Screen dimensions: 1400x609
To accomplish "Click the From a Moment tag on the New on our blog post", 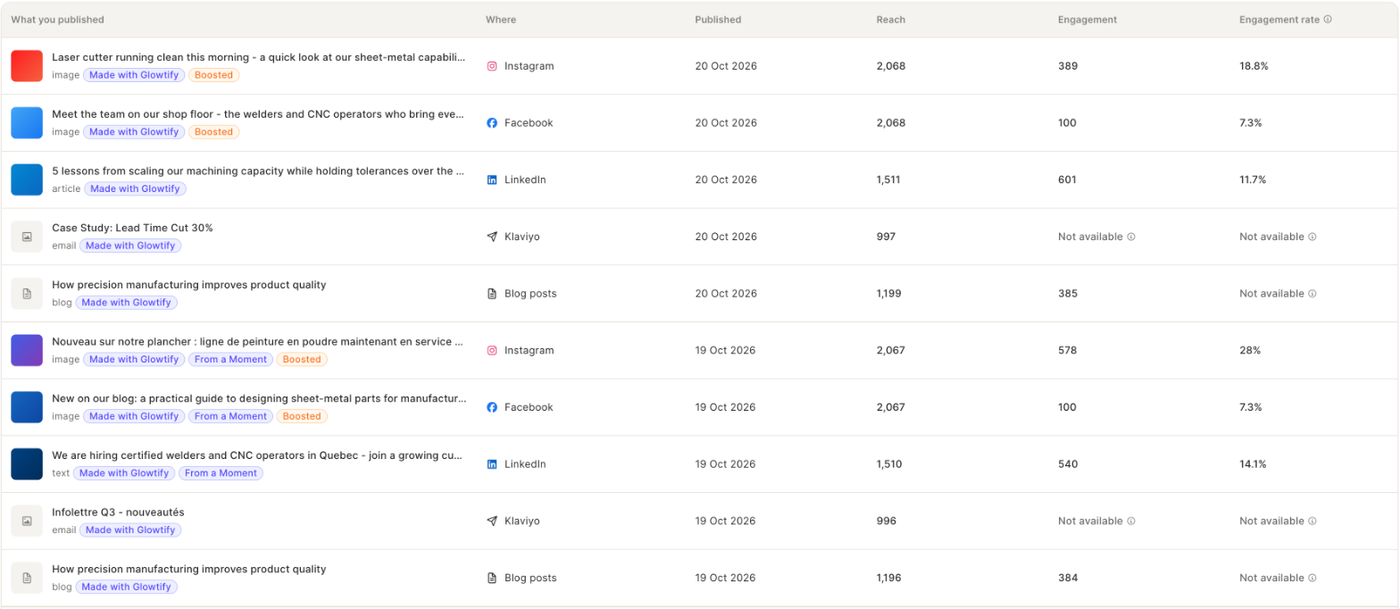I will (231, 417).
